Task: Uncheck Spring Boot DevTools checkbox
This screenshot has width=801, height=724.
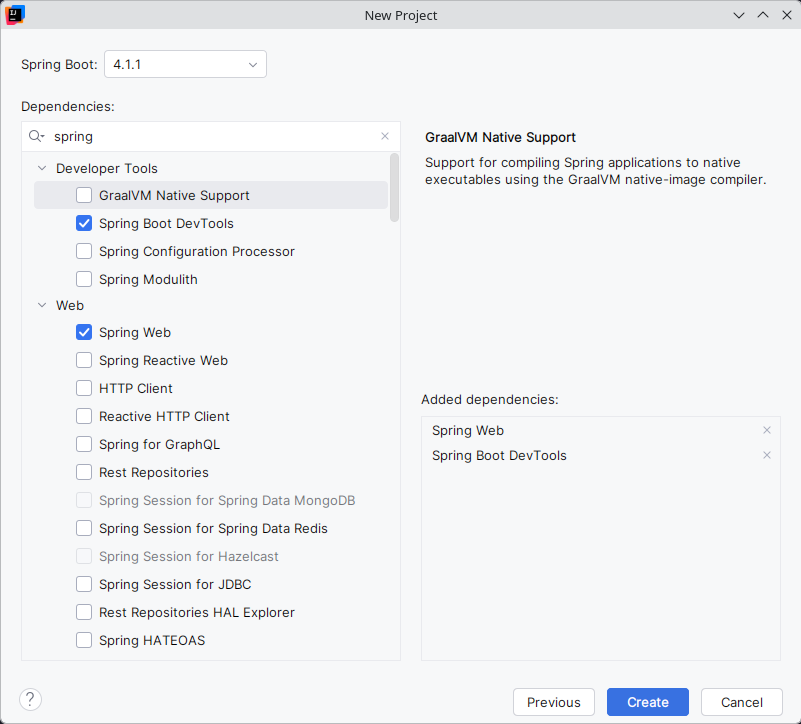Action: (84, 223)
